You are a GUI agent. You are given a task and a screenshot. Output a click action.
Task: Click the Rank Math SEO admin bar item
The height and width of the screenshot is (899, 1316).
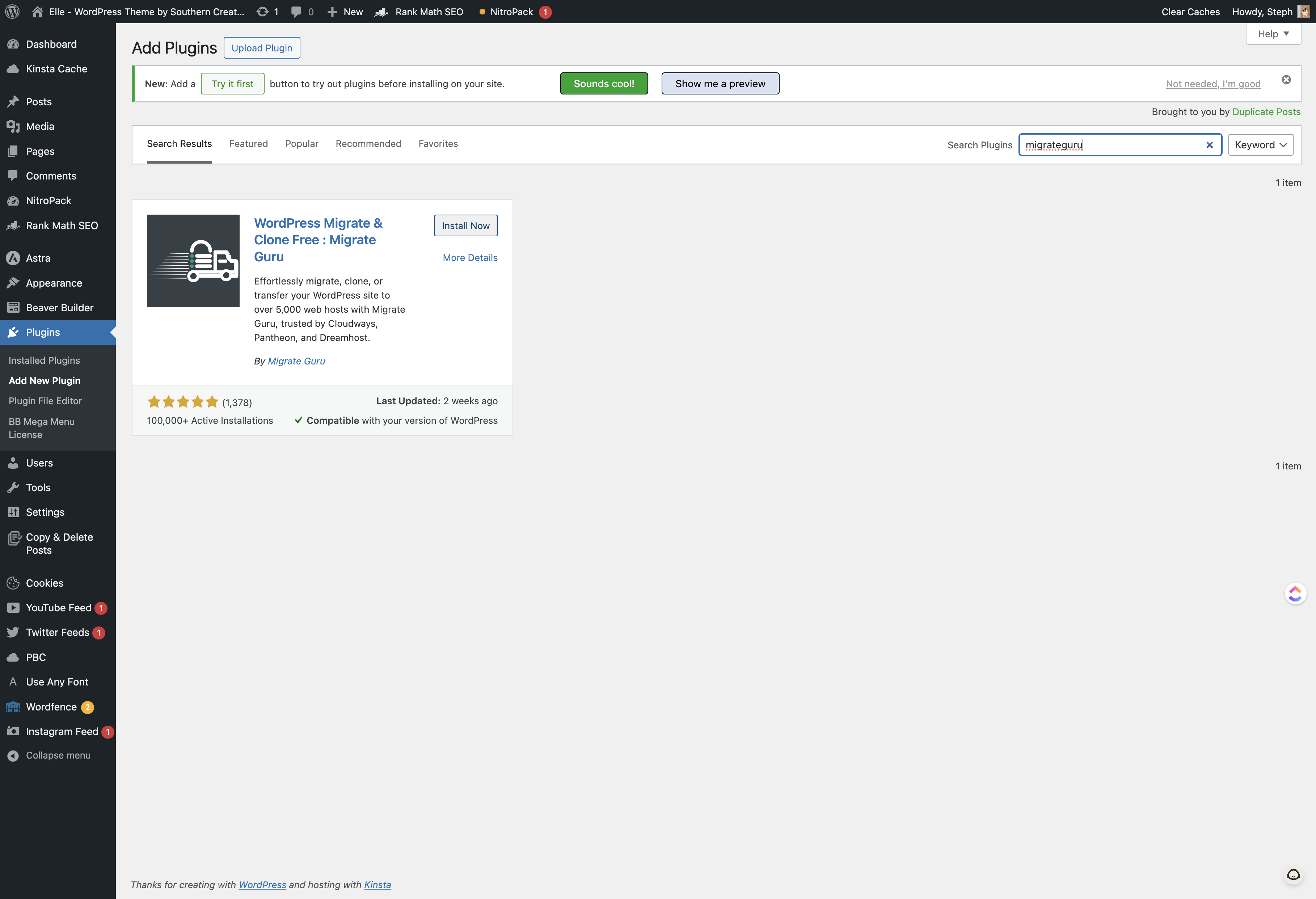(419, 12)
